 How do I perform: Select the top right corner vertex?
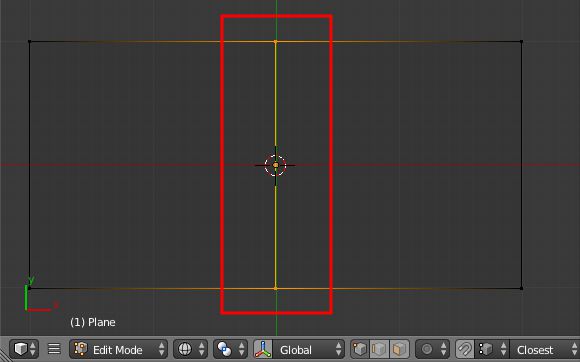tap(522, 42)
